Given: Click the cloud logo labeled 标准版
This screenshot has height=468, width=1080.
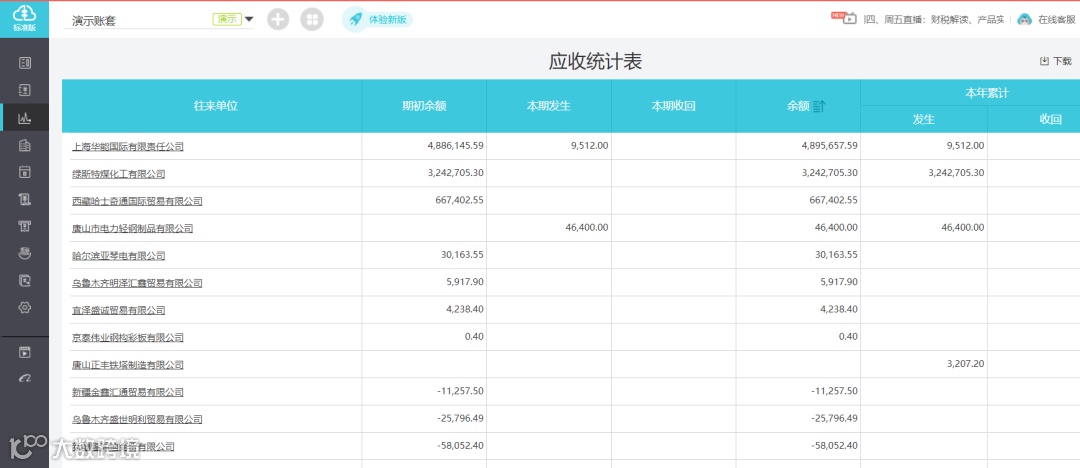Looking at the screenshot, I should 24,19.
